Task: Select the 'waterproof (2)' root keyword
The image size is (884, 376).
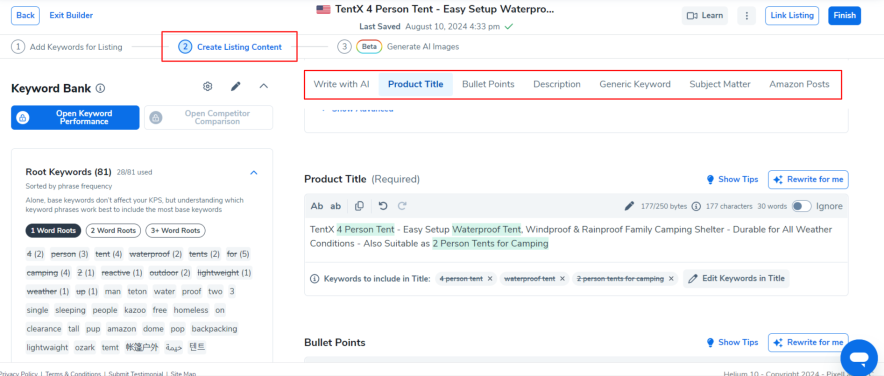Action: coord(156,254)
